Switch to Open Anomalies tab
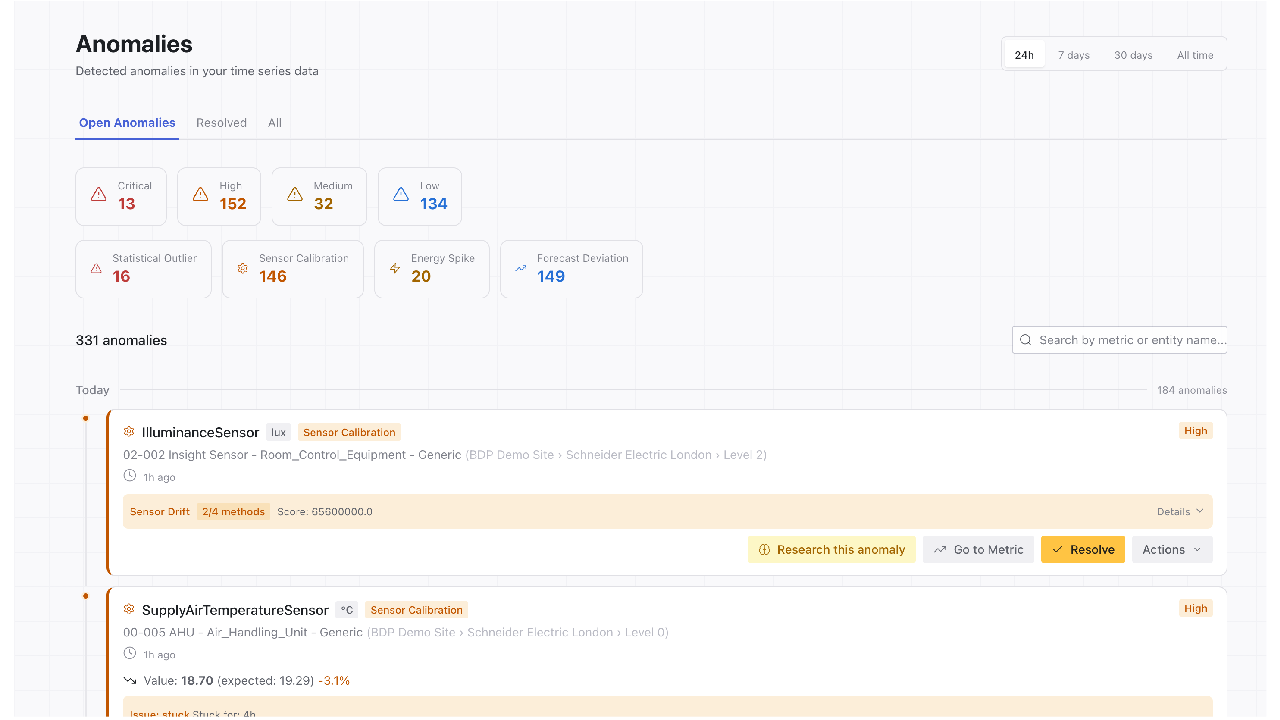 [x=127, y=123]
